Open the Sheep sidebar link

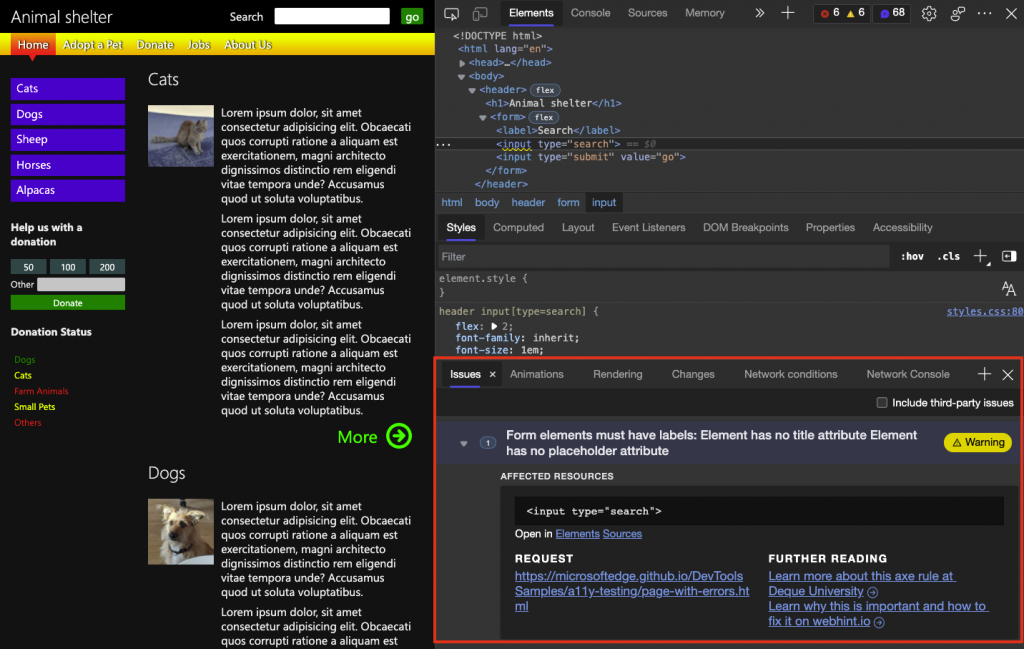pos(68,140)
